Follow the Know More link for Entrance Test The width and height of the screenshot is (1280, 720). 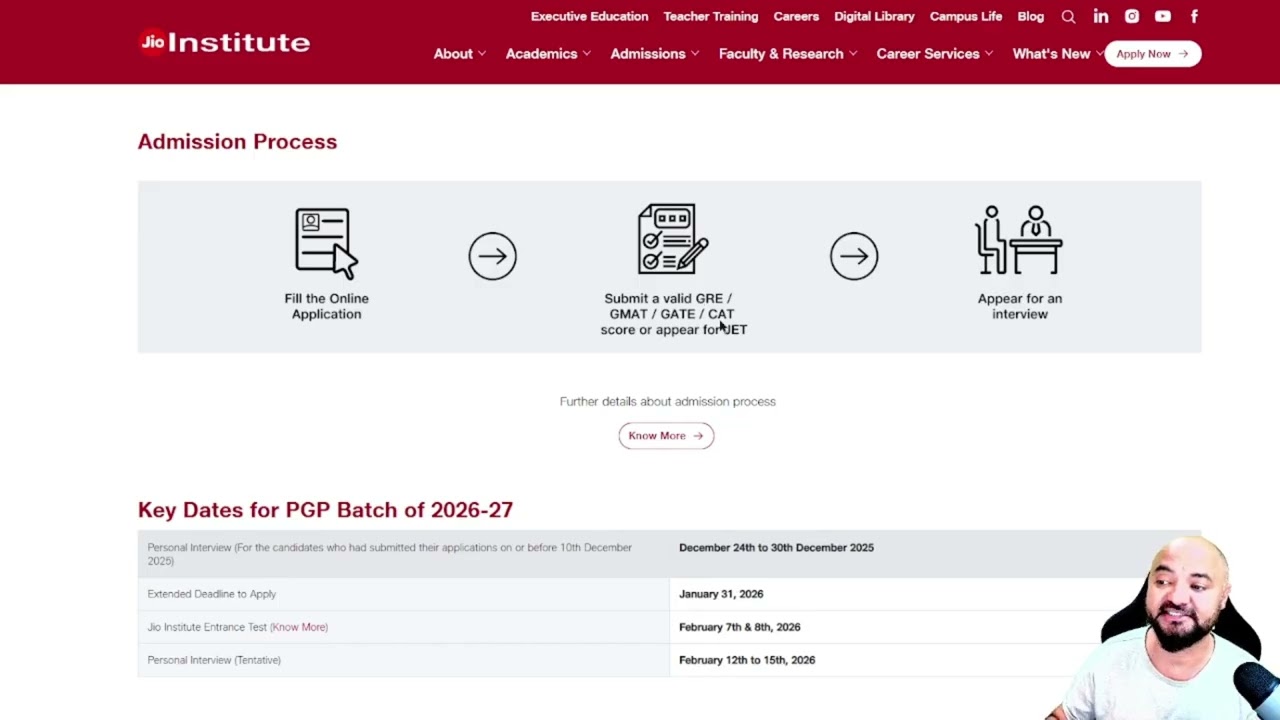tap(299, 627)
